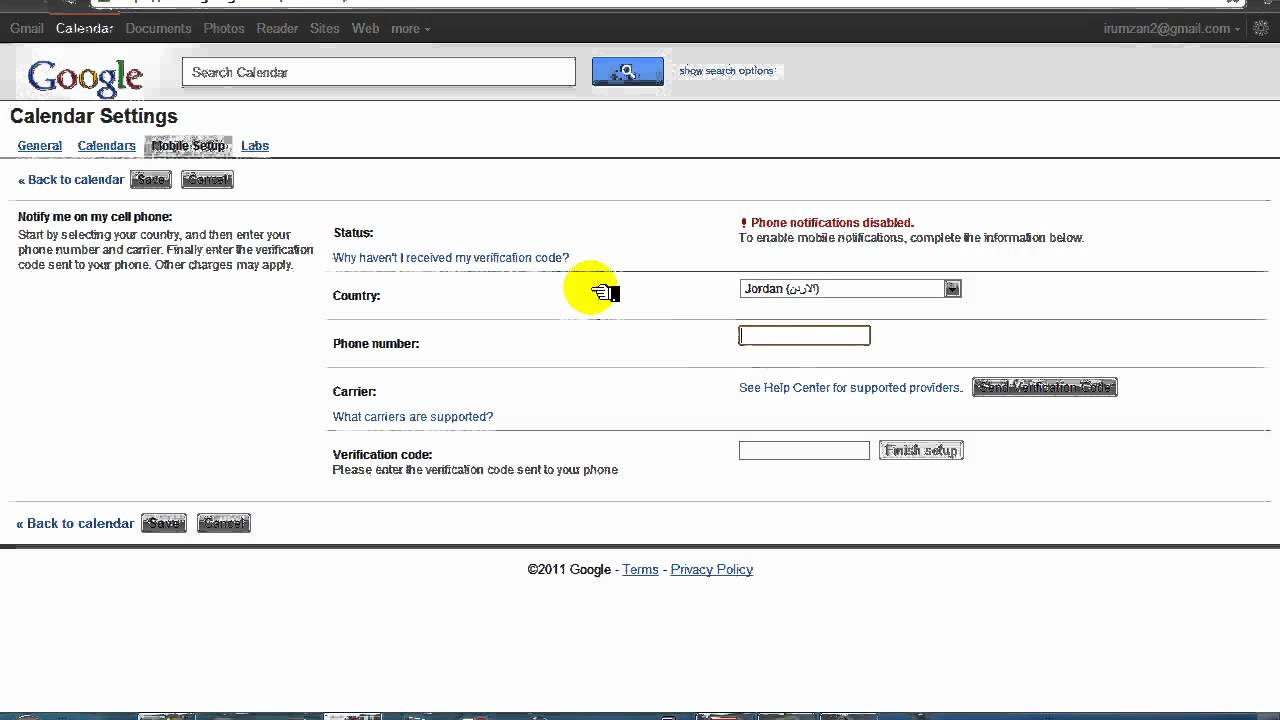Screen dimensions: 1280x720
Task: Click the bottom Save button
Action: [x=164, y=523]
